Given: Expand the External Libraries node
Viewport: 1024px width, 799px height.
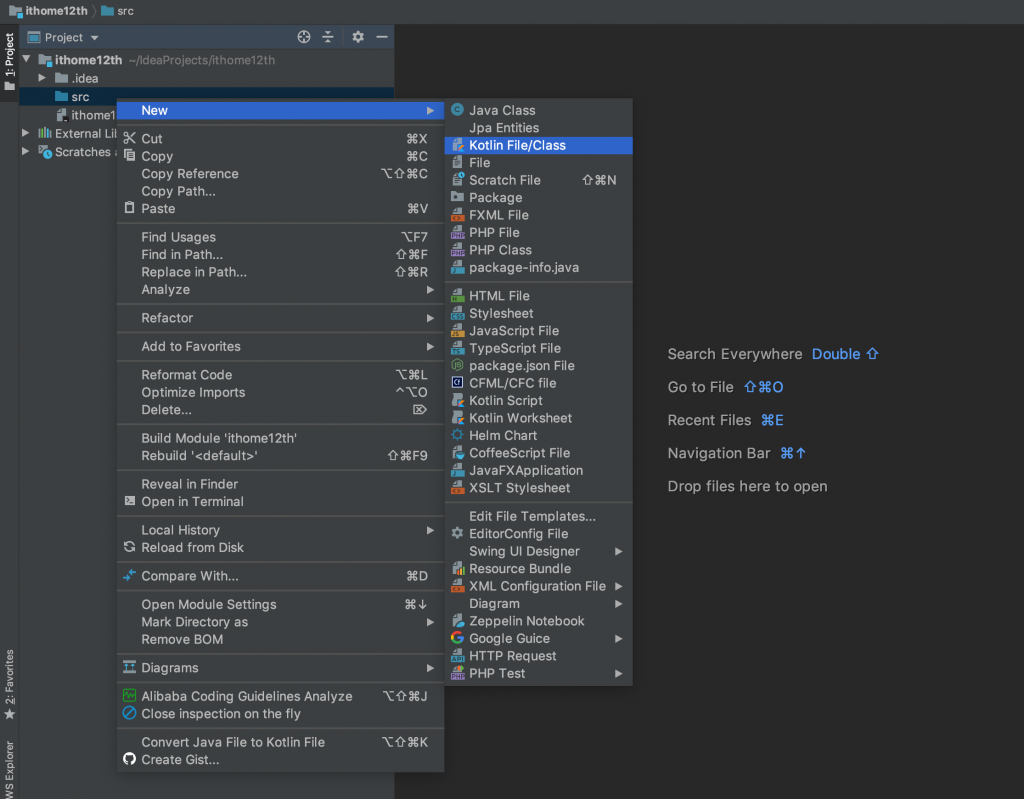Looking at the screenshot, I should click(x=25, y=133).
